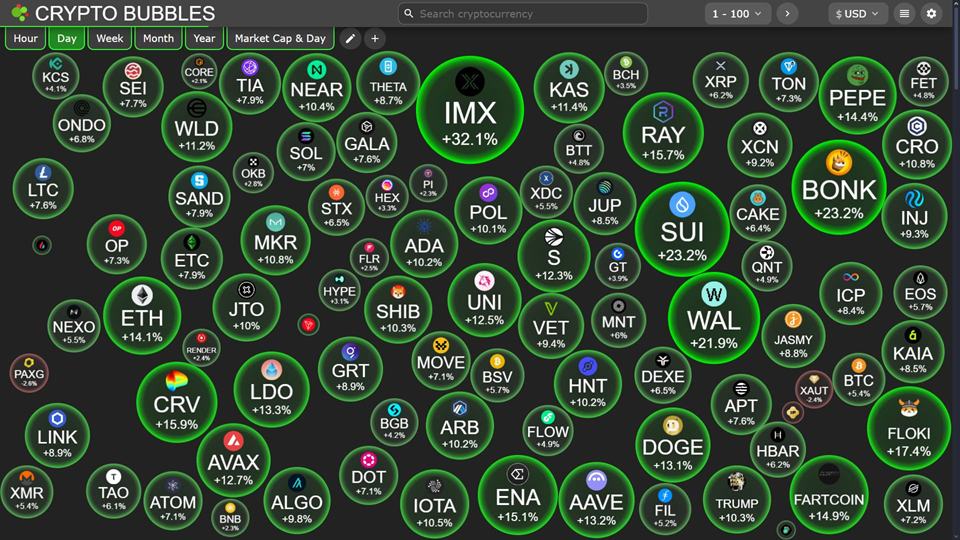Screen dimensions: 960x540
Task: Select the BONK +23.2% bubble
Action: click(839, 187)
